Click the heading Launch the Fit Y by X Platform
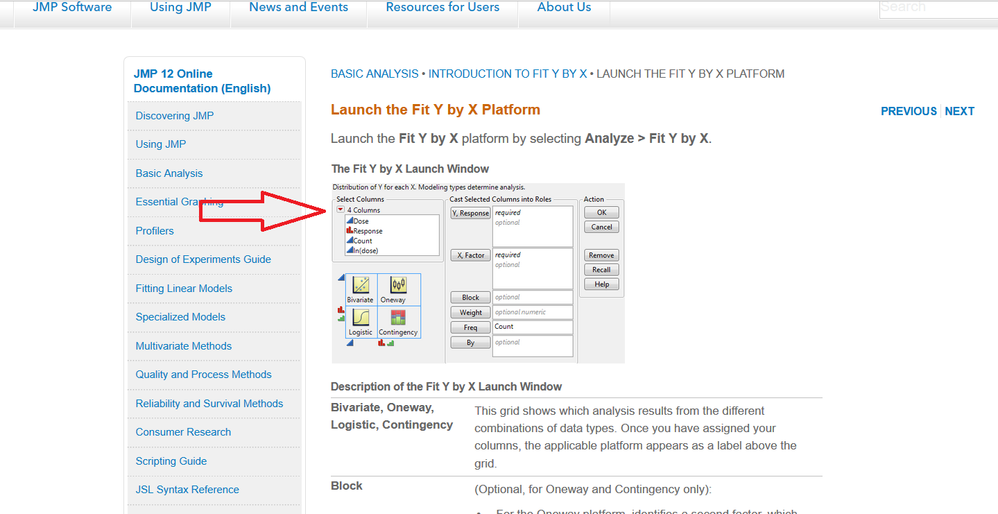The image size is (998, 514). (x=435, y=109)
